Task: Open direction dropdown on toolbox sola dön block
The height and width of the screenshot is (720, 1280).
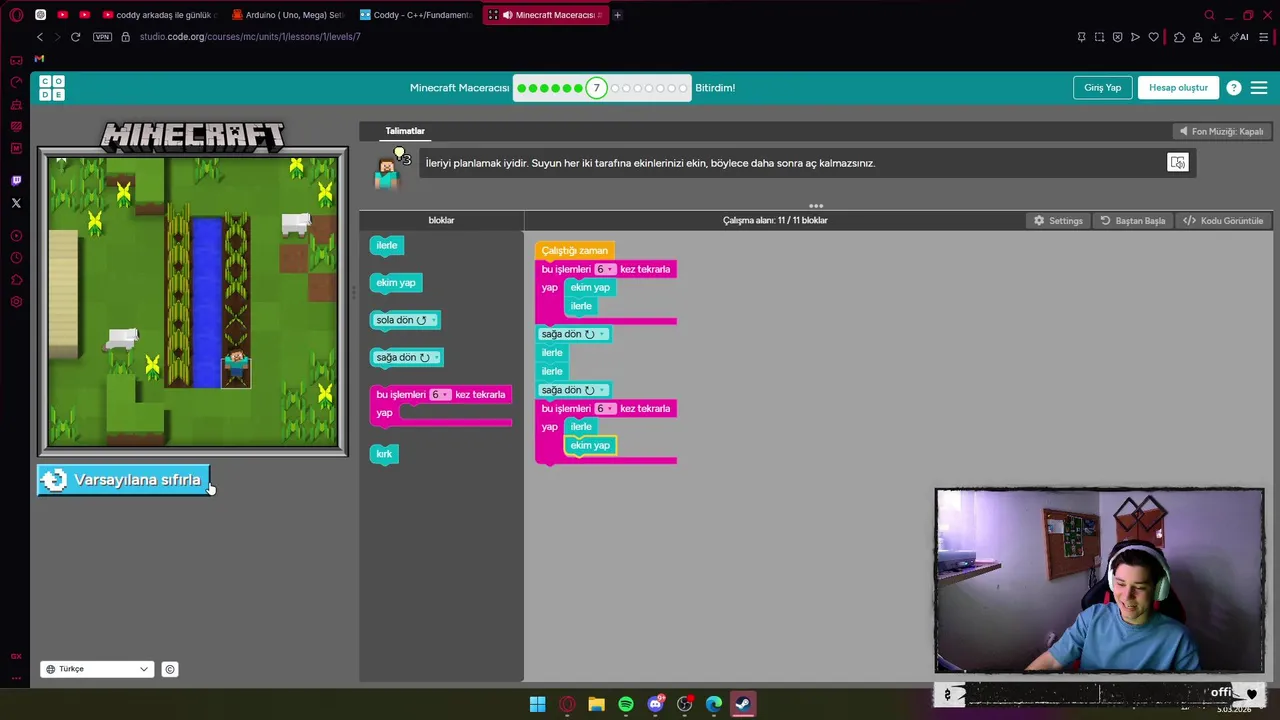Action: coord(432,320)
